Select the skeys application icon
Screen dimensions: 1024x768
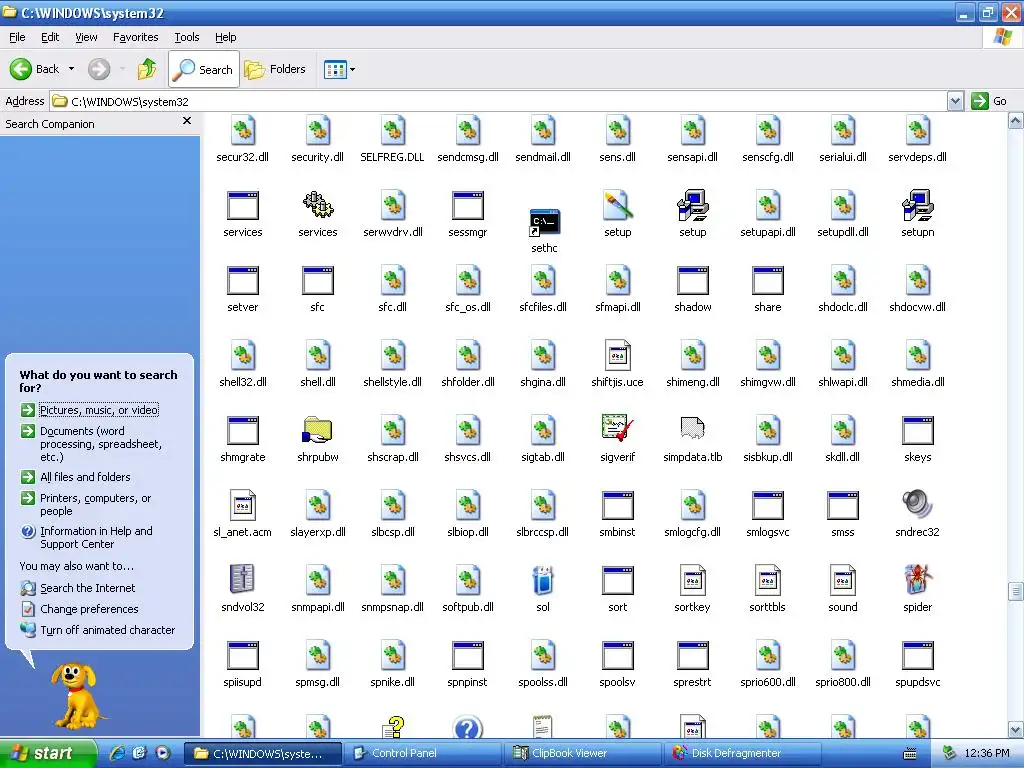[918, 430]
